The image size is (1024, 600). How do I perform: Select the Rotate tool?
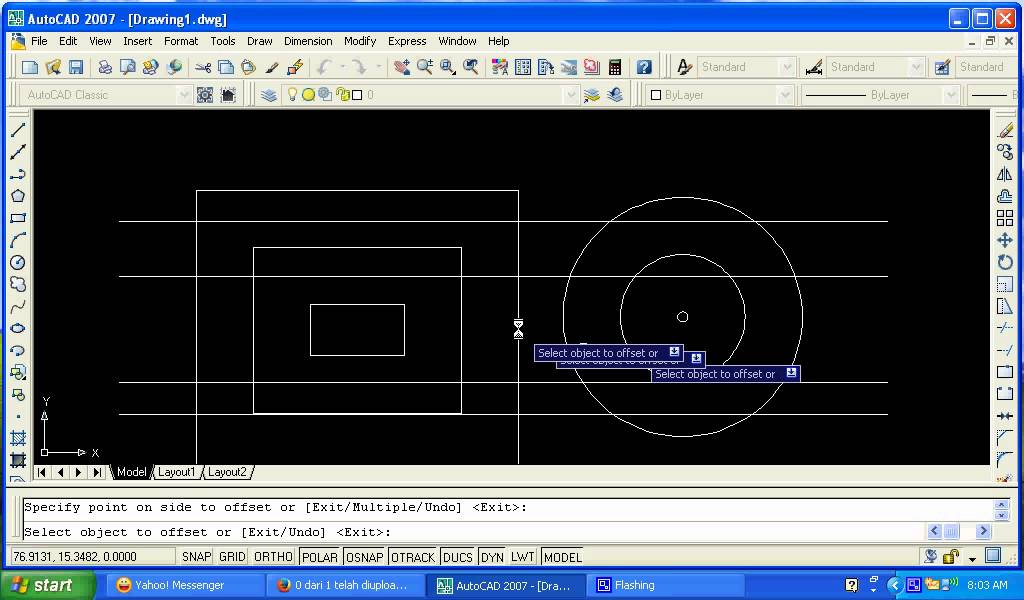(x=1005, y=262)
